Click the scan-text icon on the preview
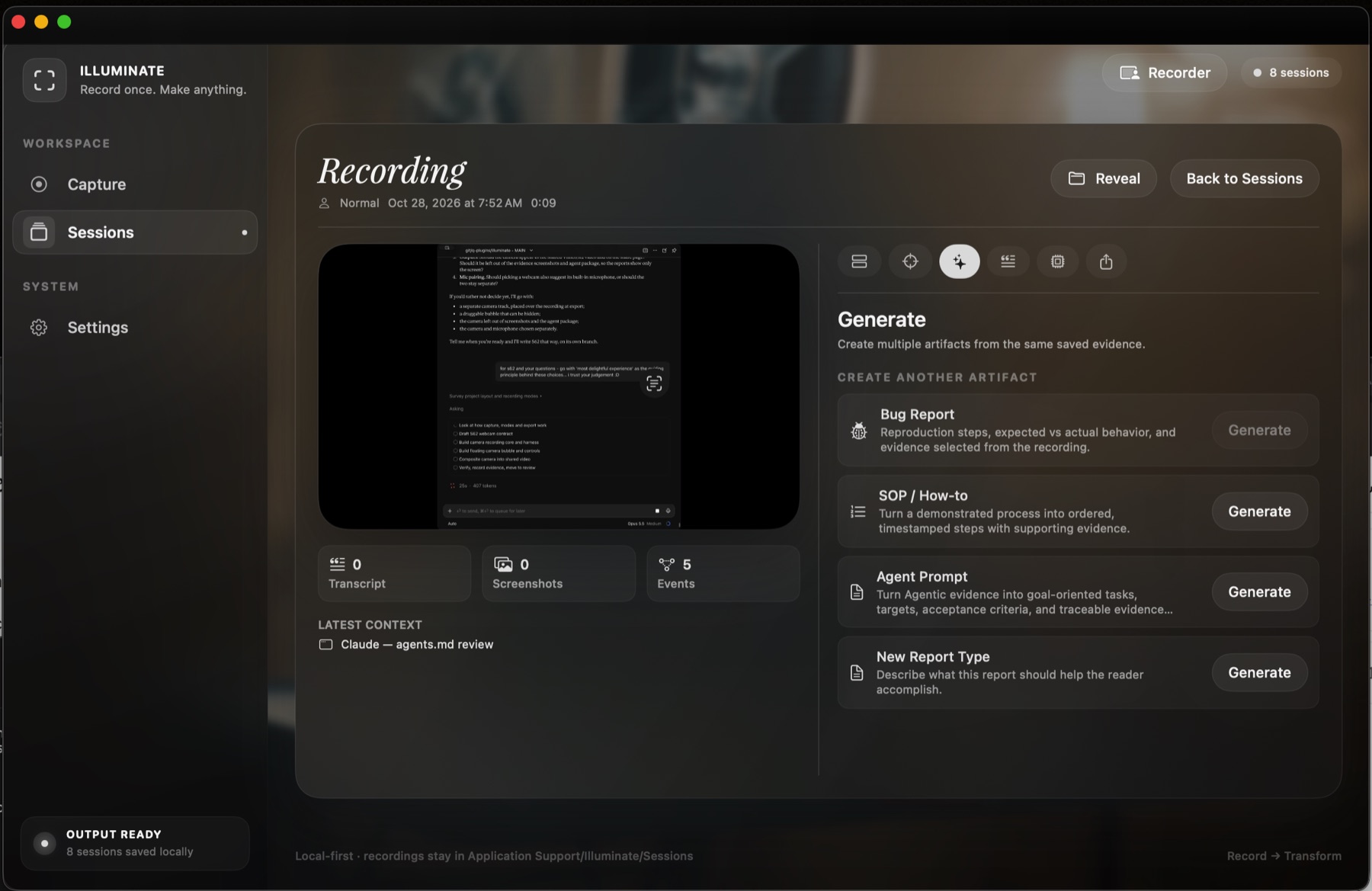This screenshot has width=1372, height=891. tap(654, 383)
